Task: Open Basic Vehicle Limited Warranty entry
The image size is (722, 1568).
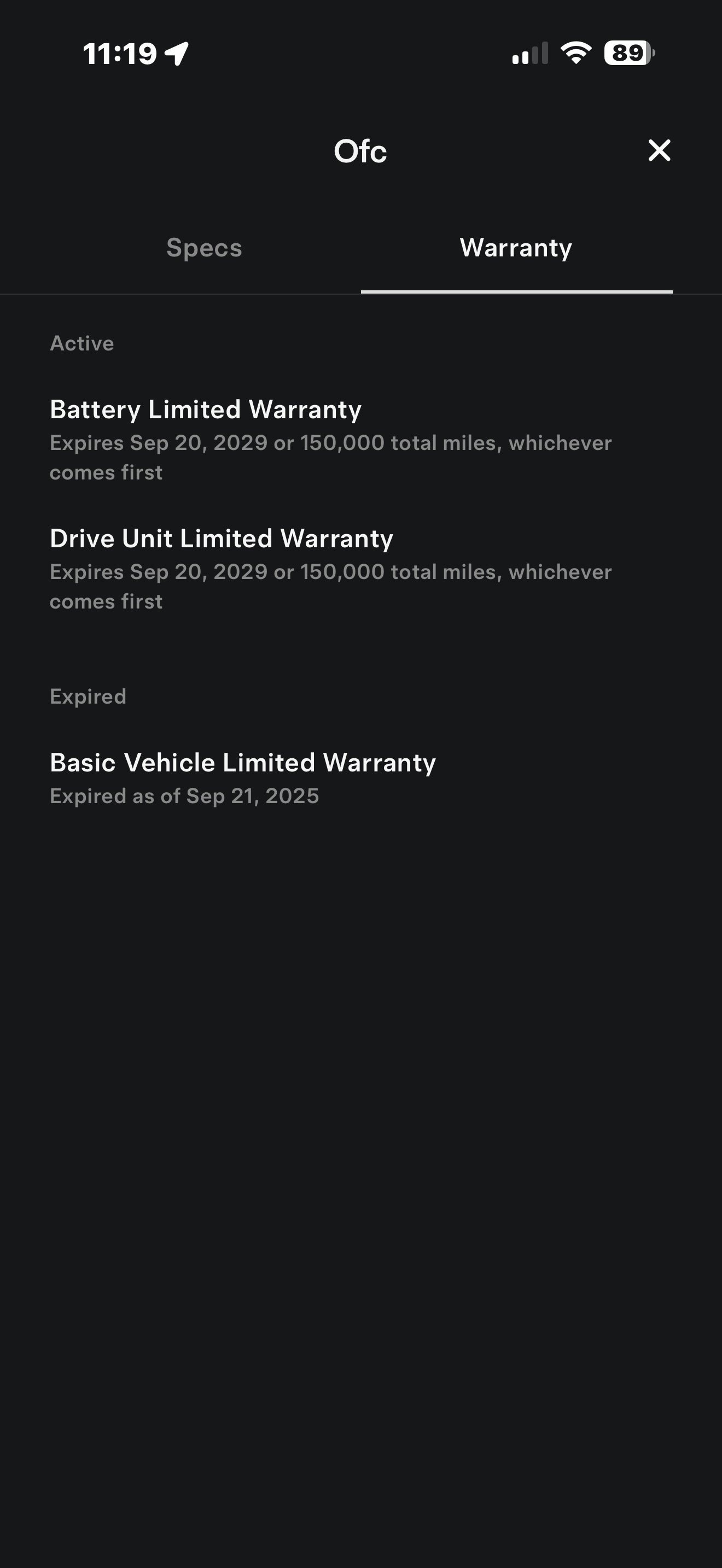Action: [243, 763]
